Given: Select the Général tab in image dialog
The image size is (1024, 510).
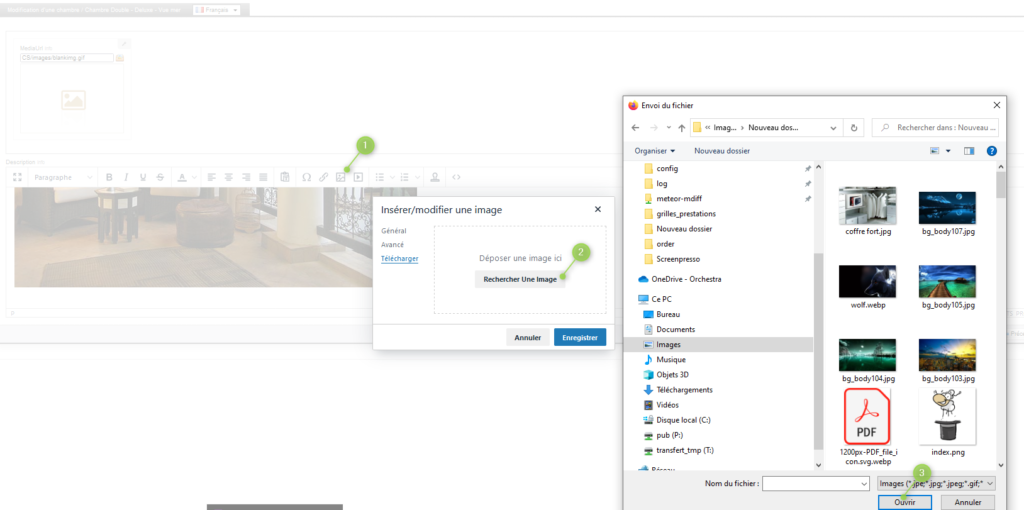Looking at the screenshot, I should tap(393, 230).
